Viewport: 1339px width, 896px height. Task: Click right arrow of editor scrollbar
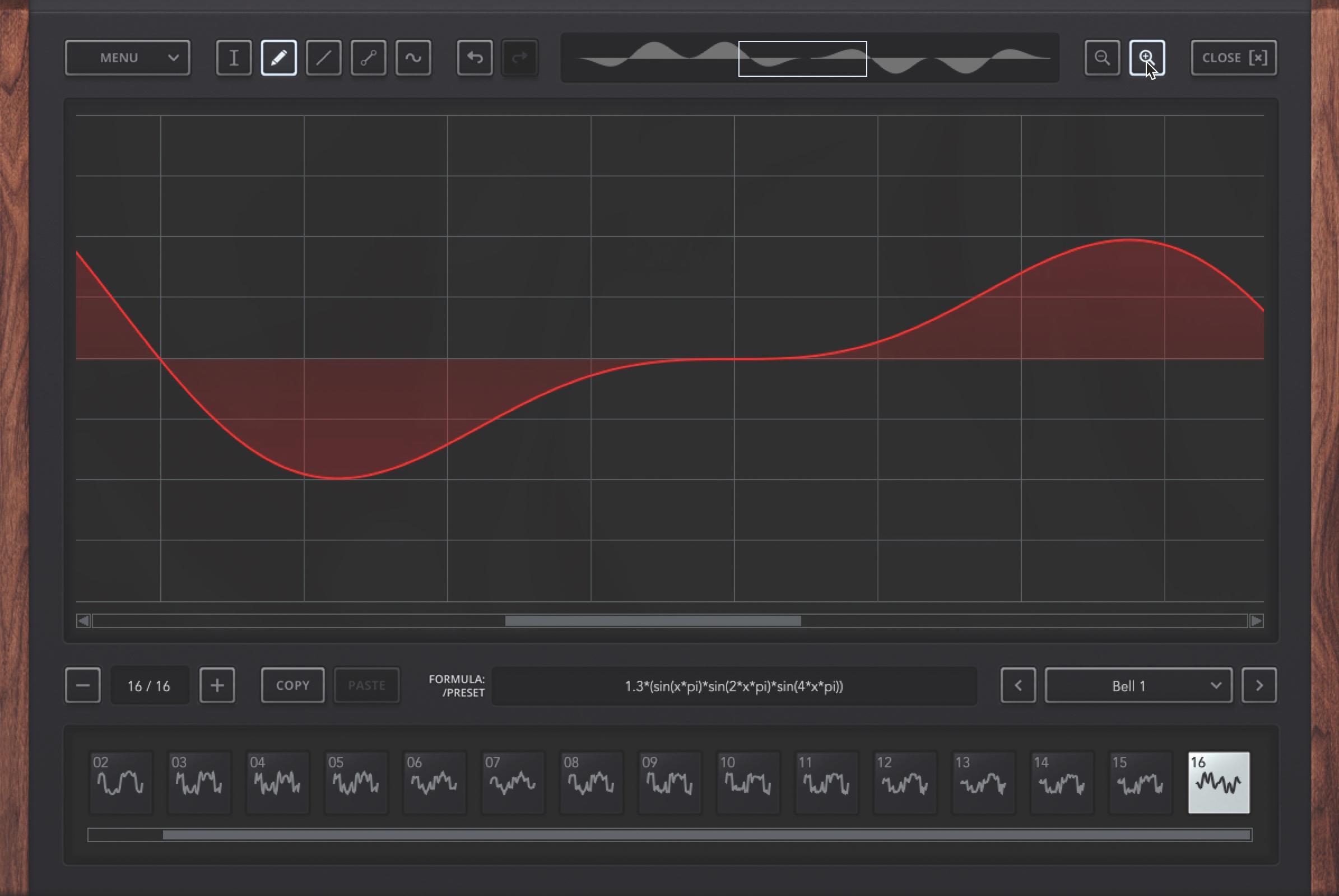pyautogui.click(x=1256, y=621)
